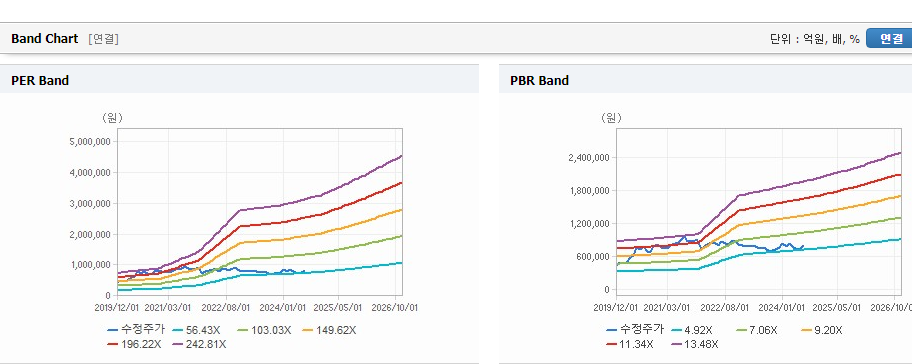Toggle the 9.20X series legend
912x364 pixels.
point(822,330)
